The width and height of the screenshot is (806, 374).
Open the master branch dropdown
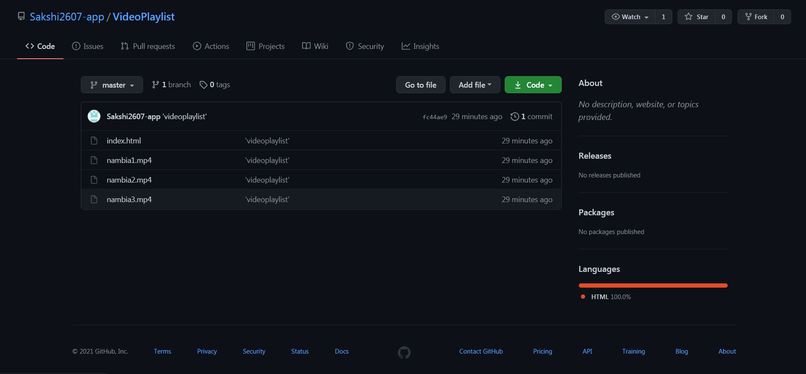[112, 85]
